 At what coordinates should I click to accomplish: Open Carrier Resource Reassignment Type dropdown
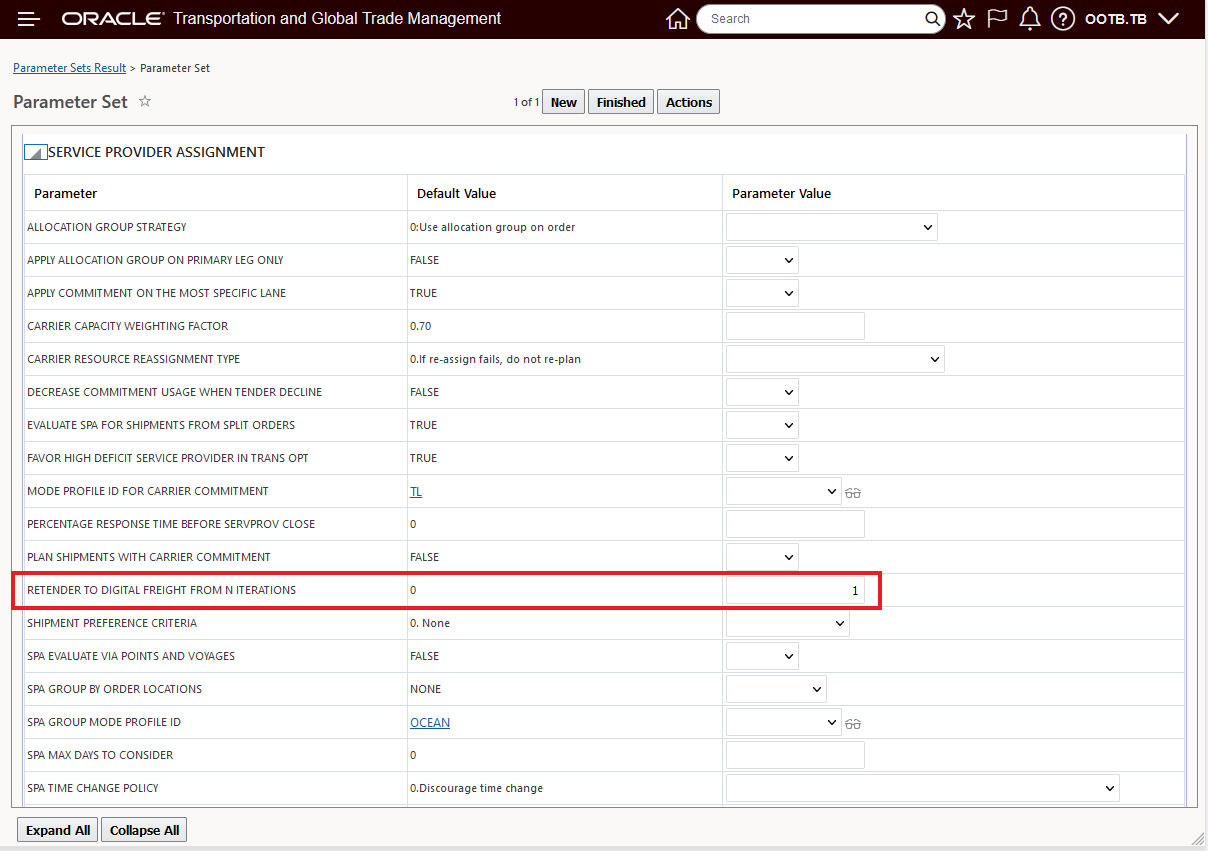835,359
